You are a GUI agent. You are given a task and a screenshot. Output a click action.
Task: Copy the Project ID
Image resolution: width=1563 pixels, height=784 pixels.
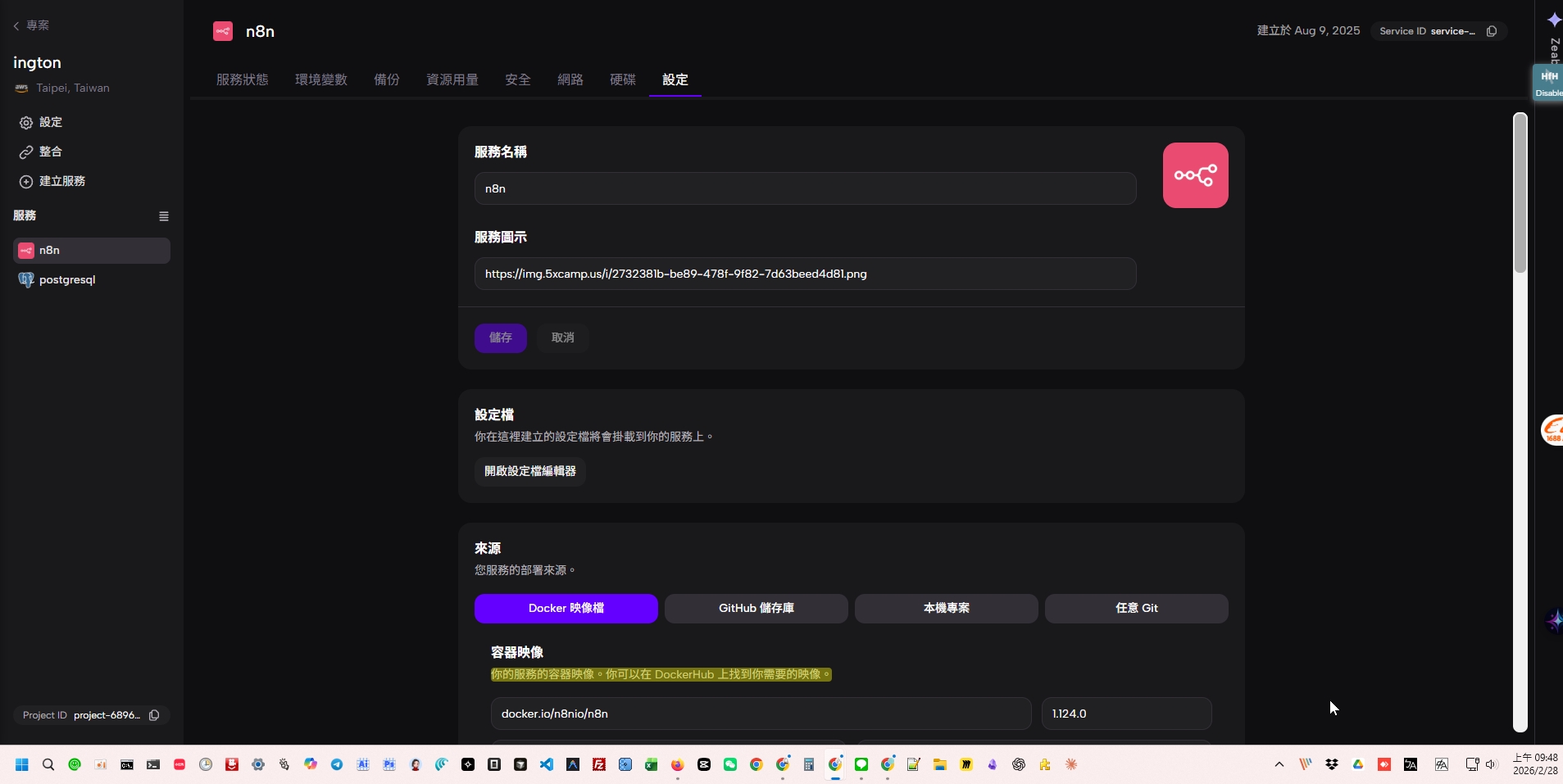tap(154, 715)
